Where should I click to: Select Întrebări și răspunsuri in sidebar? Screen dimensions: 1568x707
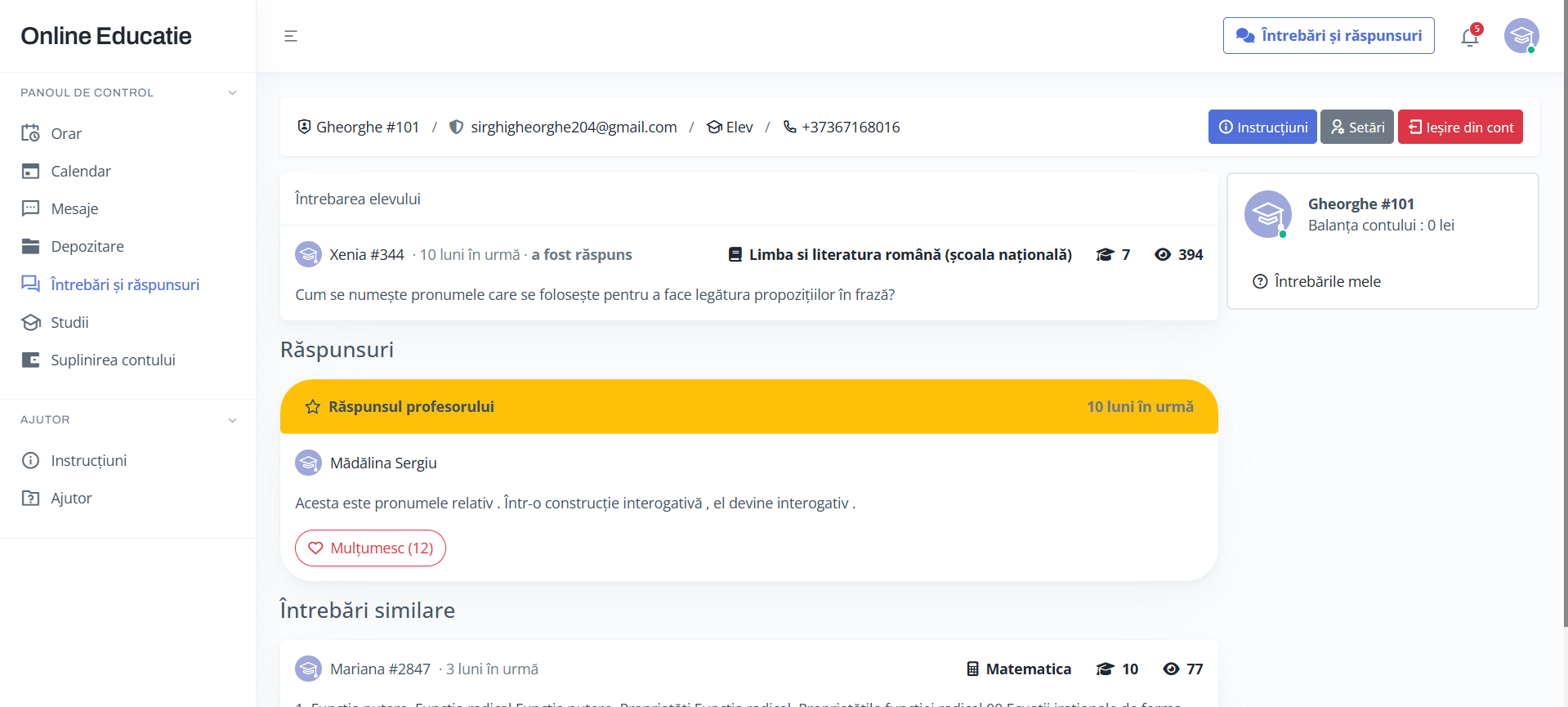coord(124,284)
